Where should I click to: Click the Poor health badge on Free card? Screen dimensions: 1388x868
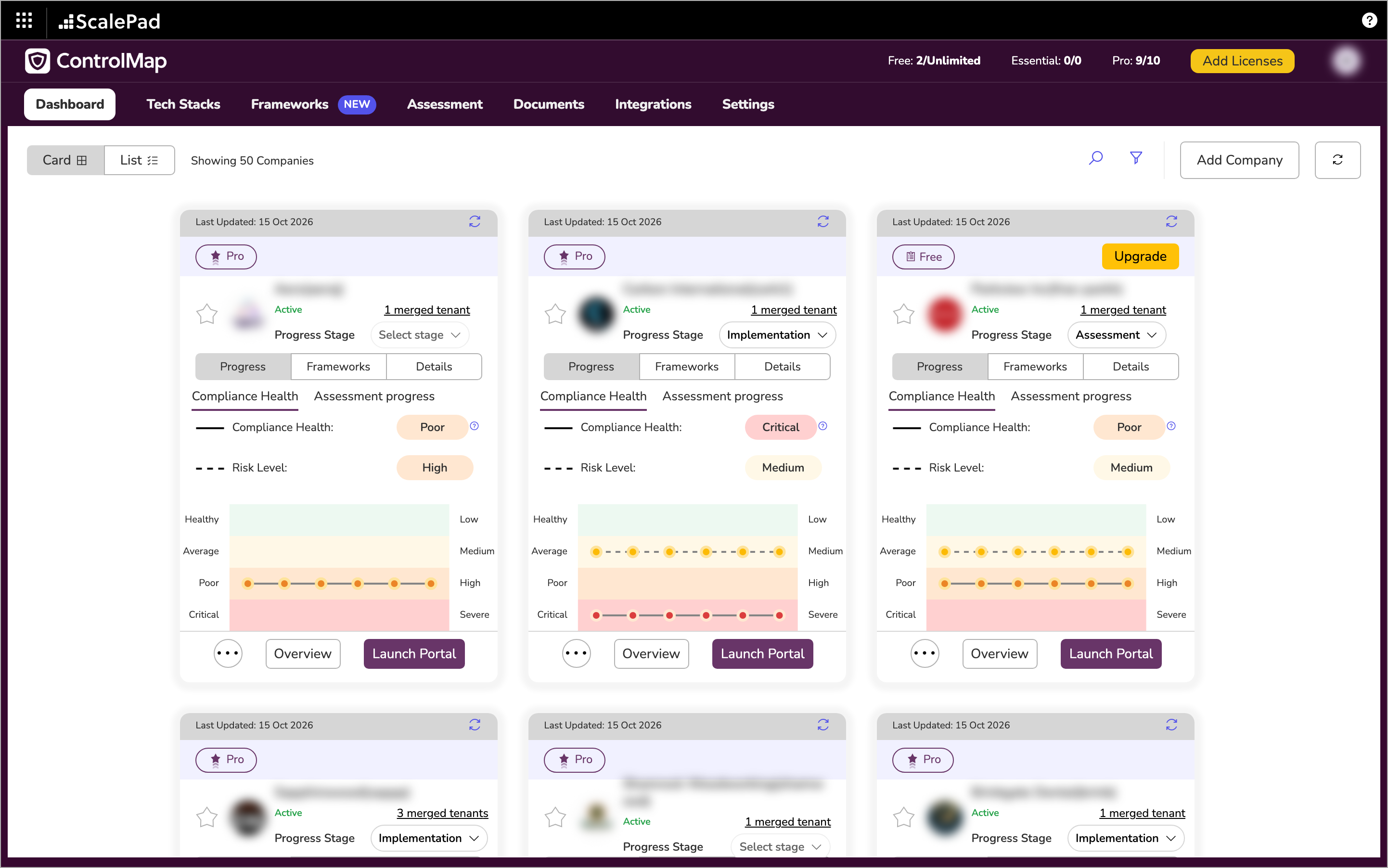click(1129, 427)
